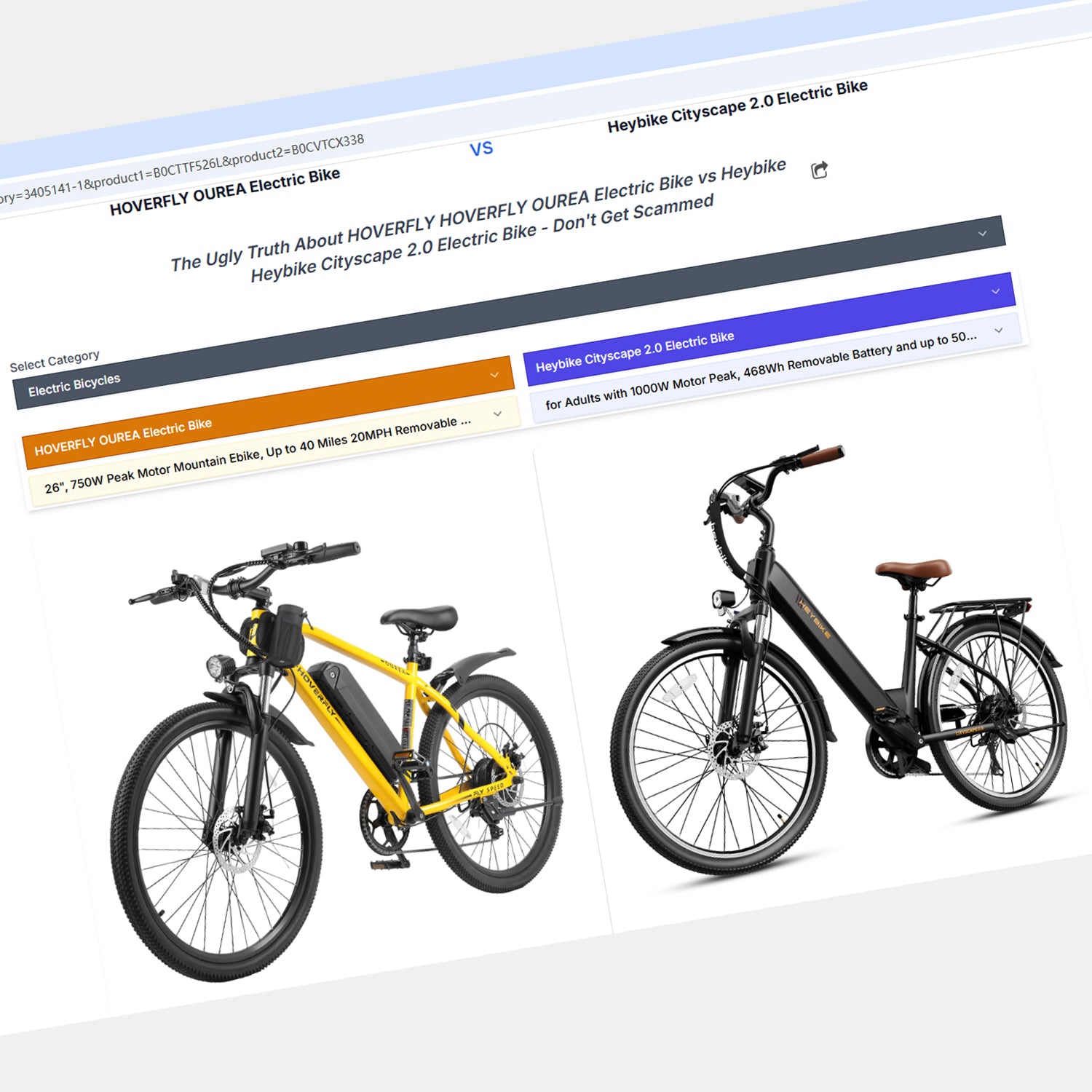Click chevron beside 26", 750W Peak Motor text
Viewport: 1092px width, 1092px height.
click(498, 414)
